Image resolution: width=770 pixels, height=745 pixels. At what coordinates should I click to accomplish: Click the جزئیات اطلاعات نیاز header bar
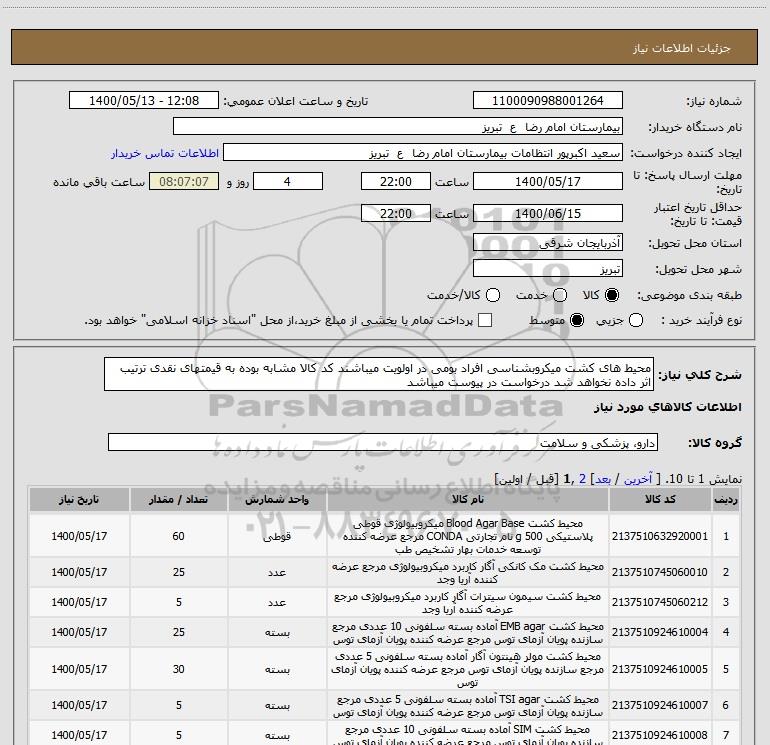tap(384, 47)
